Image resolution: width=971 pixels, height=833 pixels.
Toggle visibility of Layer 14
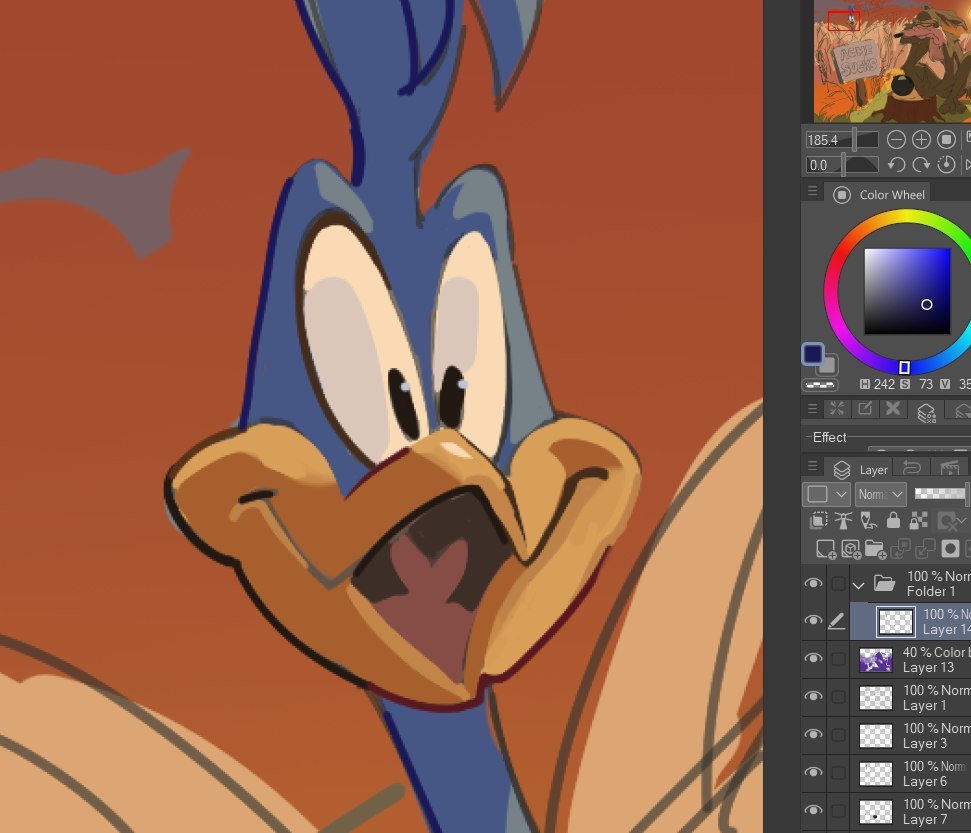(814, 621)
